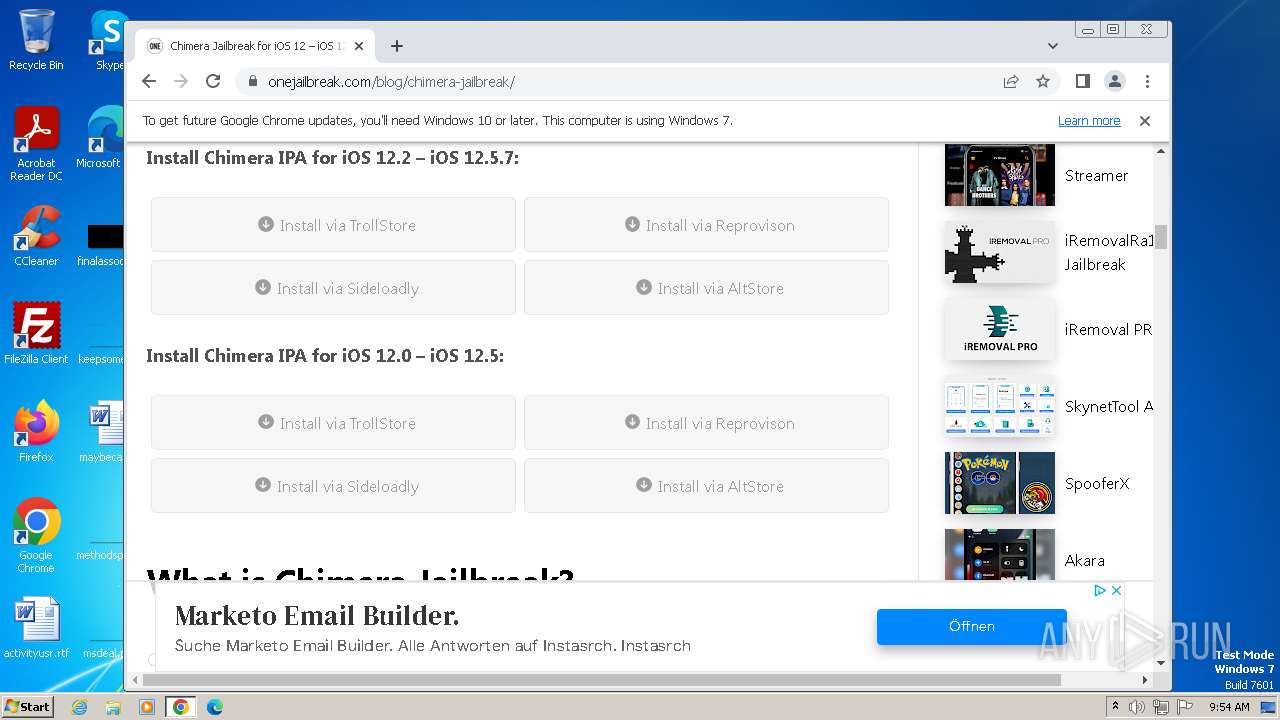Click the scroll-down arrow of the window scrollbar
The image size is (1280, 720).
click(x=1160, y=663)
